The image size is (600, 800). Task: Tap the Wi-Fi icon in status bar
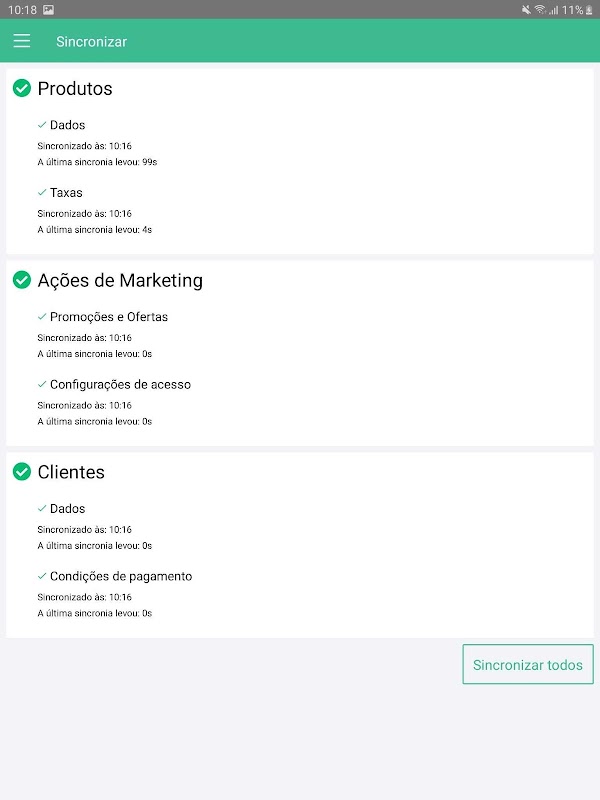(x=540, y=9)
